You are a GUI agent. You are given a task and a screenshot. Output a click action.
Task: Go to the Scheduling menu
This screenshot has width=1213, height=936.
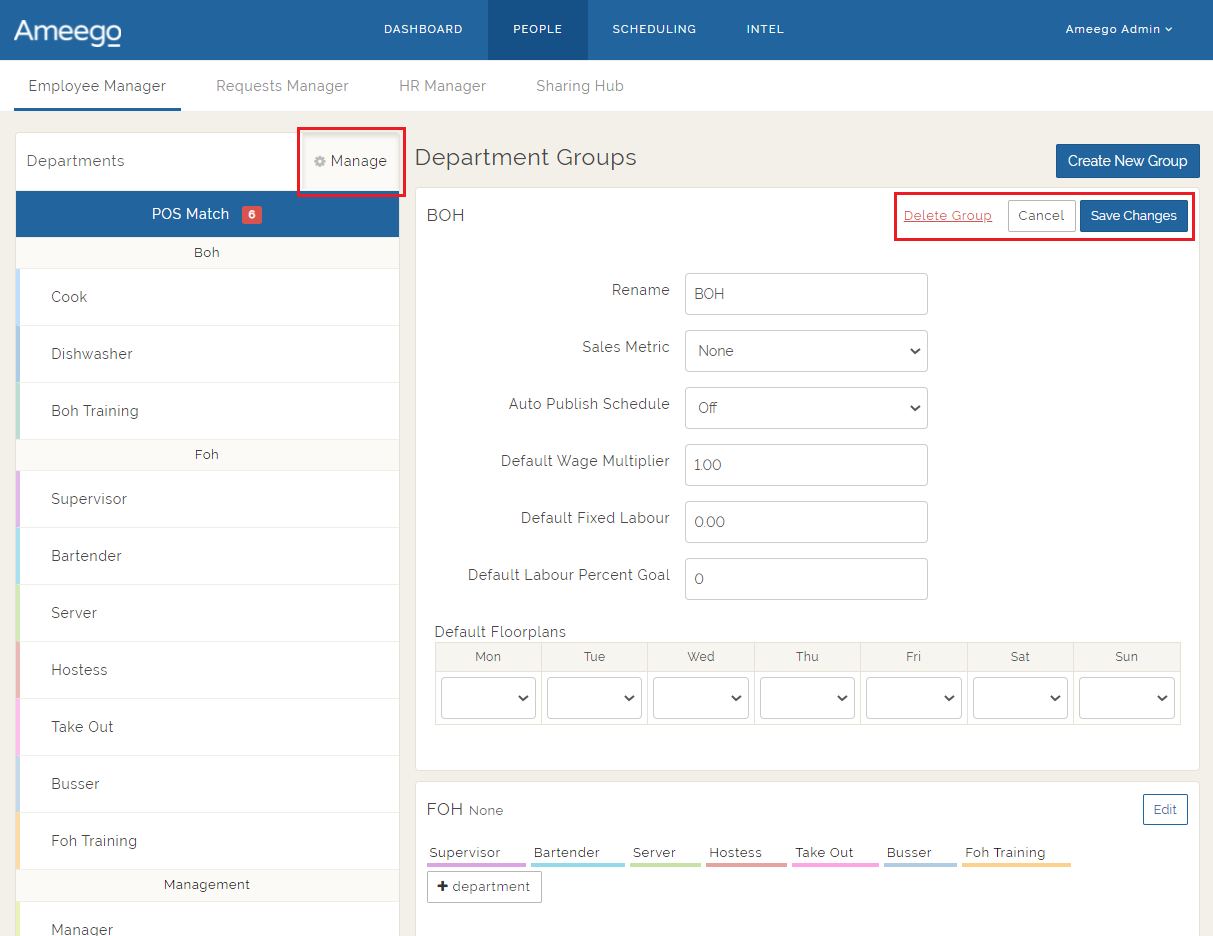(x=654, y=29)
